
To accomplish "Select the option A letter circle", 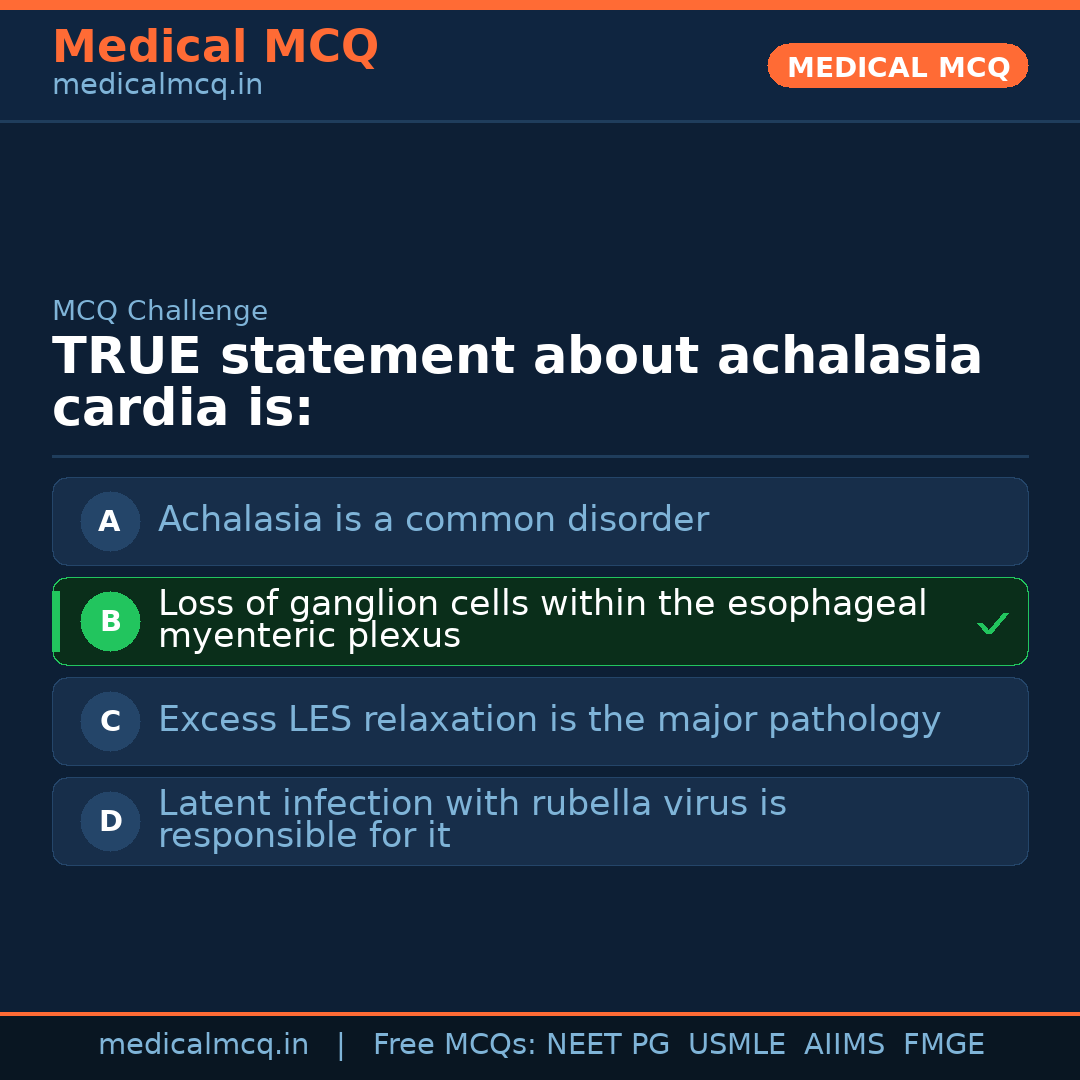I will pyautogui.click(x=110, y=521).
